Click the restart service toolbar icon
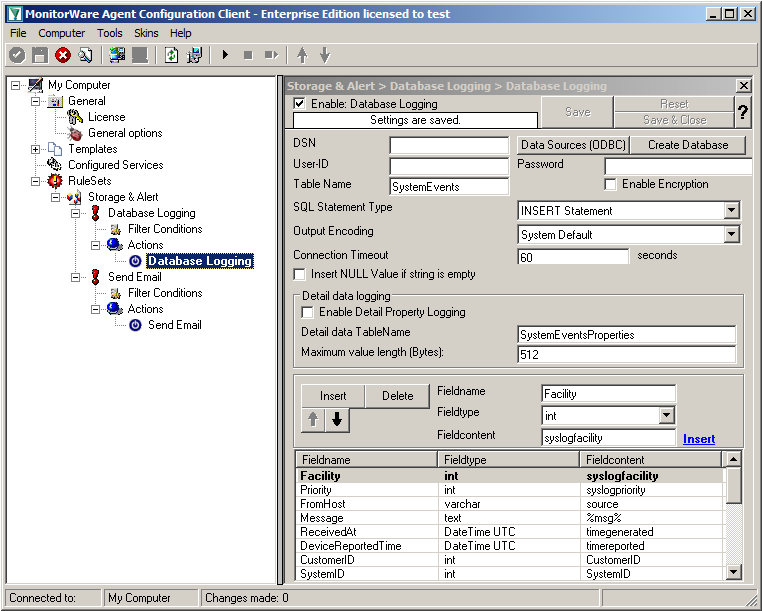 [x=271, y=55]
